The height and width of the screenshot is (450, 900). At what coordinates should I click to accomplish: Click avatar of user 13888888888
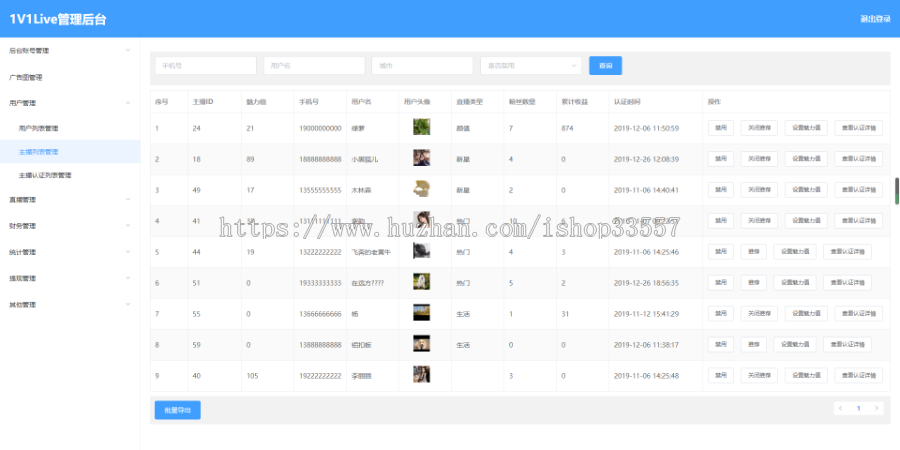[421, 344]
